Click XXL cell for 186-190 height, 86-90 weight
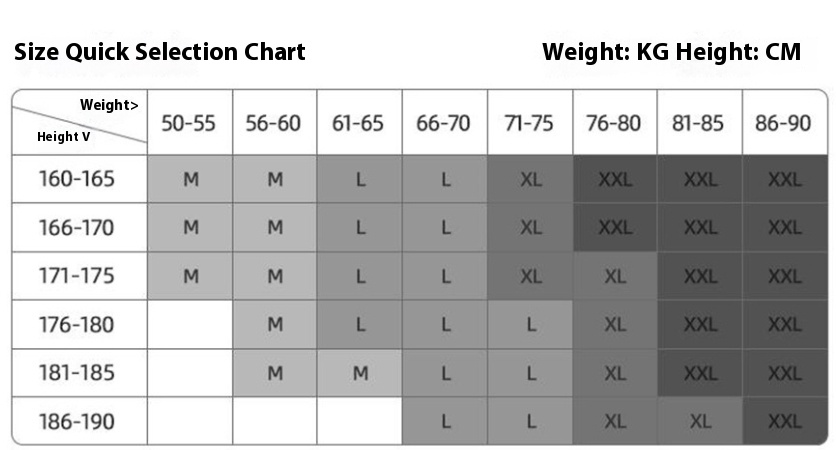 coord(785,421)
